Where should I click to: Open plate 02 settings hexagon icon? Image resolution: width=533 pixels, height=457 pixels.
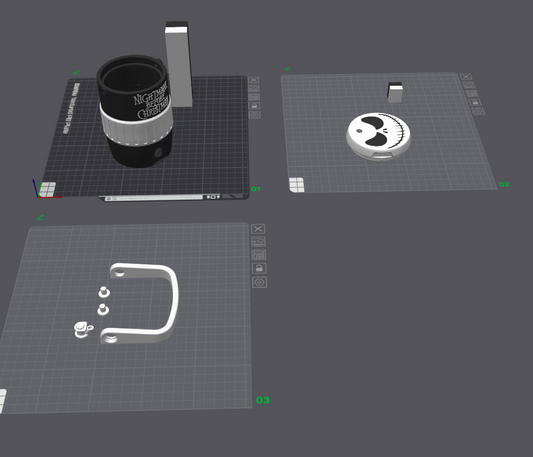[478, 111]
